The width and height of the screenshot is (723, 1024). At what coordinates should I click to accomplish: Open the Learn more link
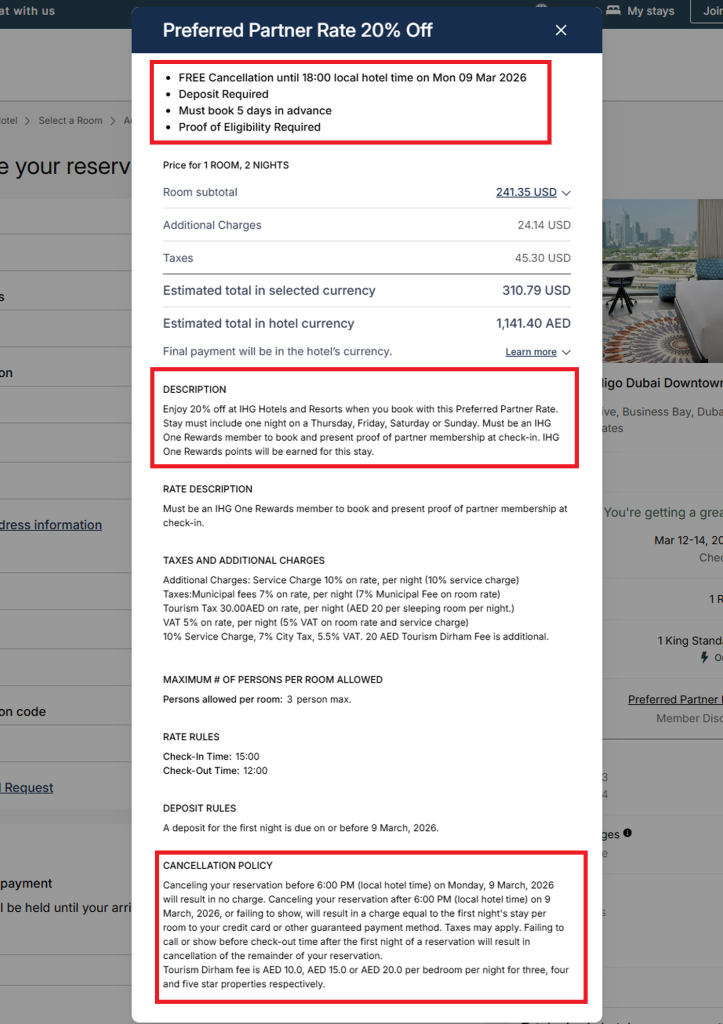click(531, 352)
